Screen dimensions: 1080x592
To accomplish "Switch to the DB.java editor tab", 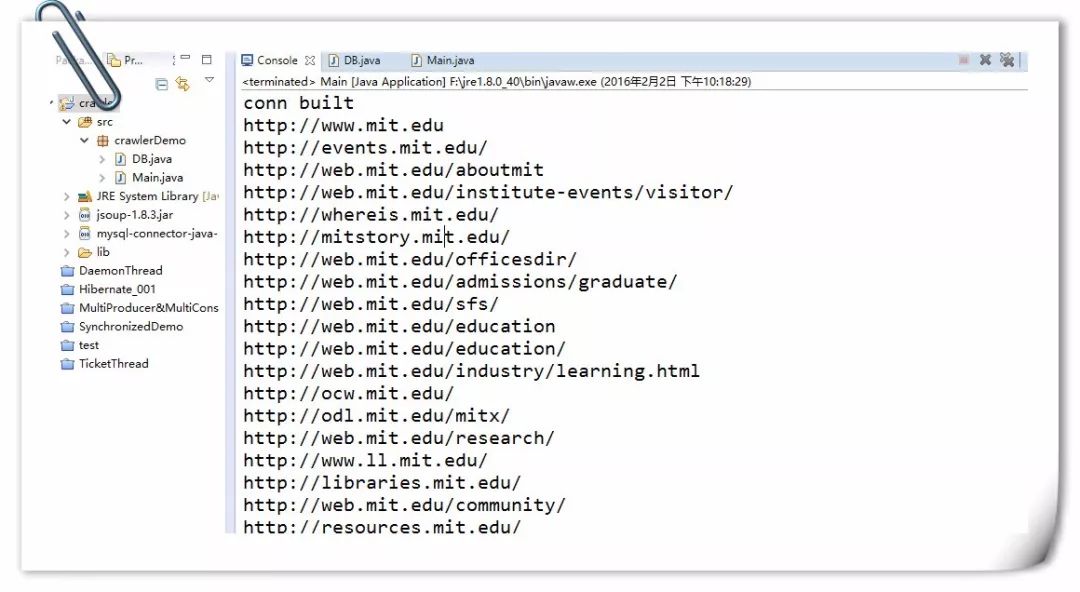I will pos(361,60).
